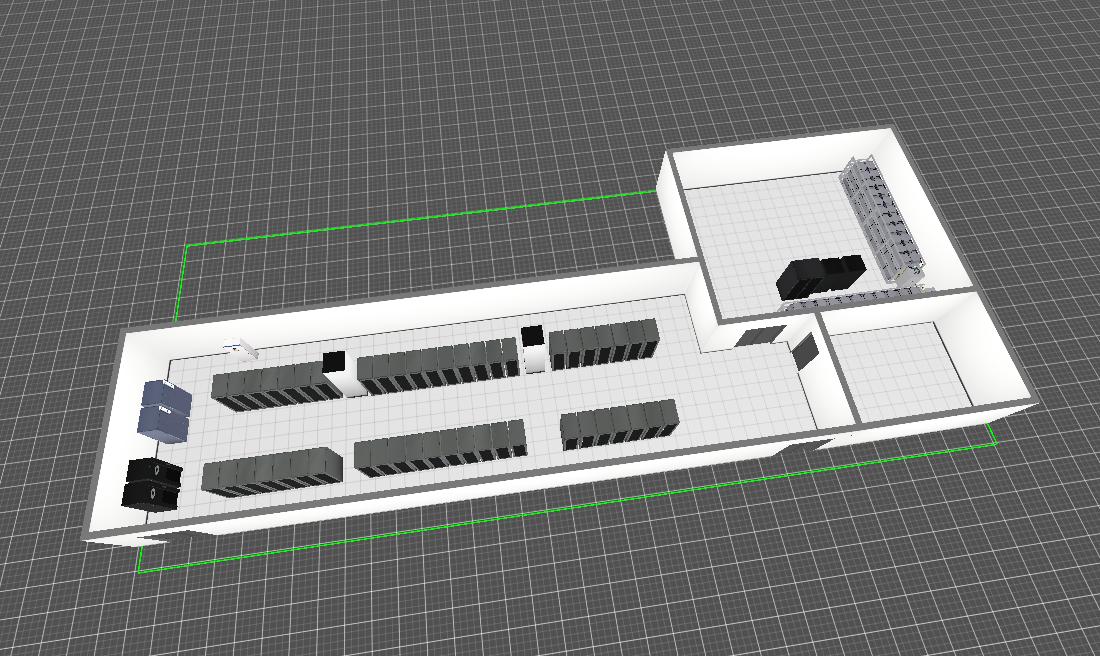Select the blue-gray equipment unit on left wall
Viewport: 1100px width, 656px height.
[163, 410]
